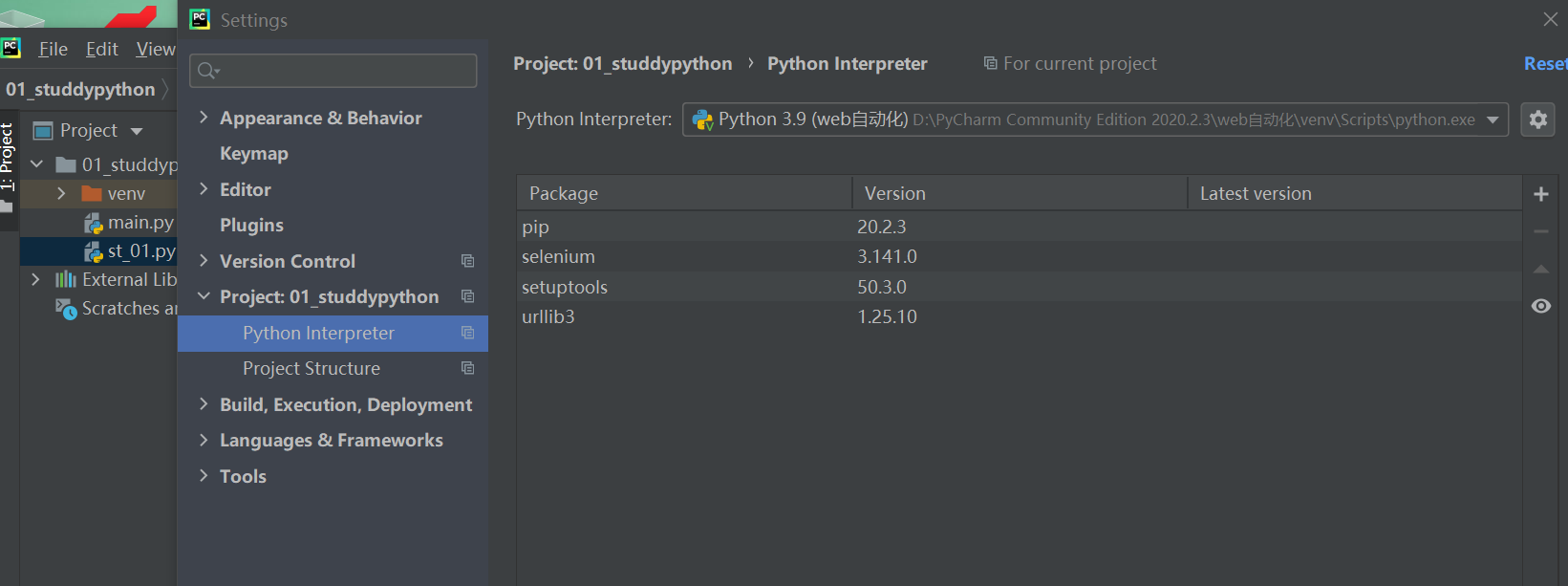Collapse the Project: 01_studdypython settings node
This screenshot has height=586, width=1568.
point(204,296)
